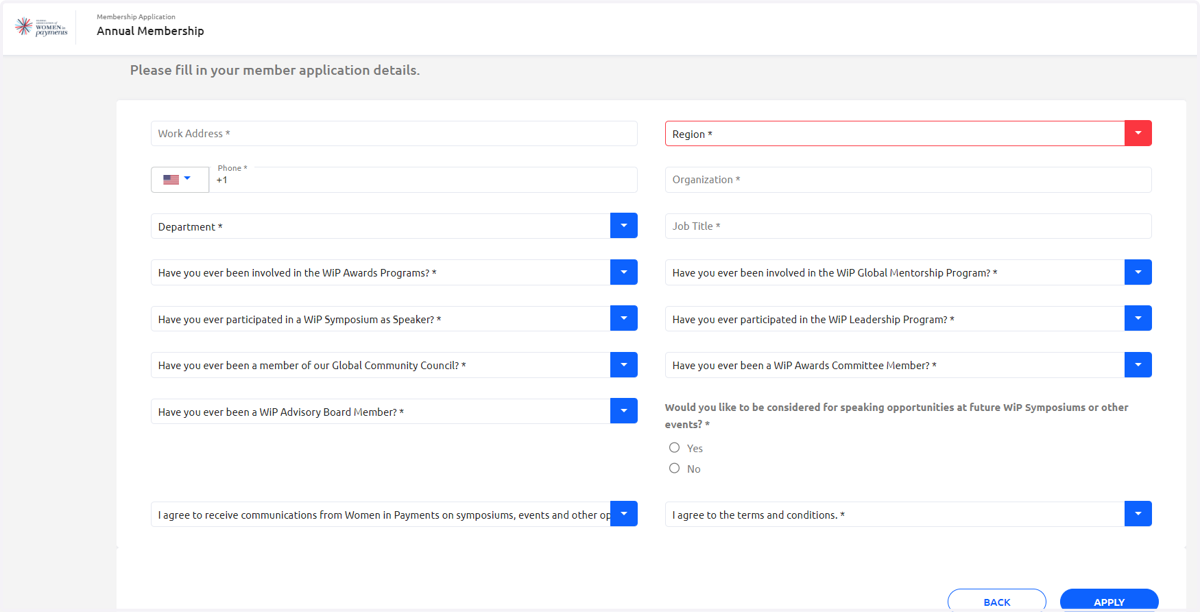Open the receive communications agreement dropdown
1200x612 pixels.
point(624,514)
